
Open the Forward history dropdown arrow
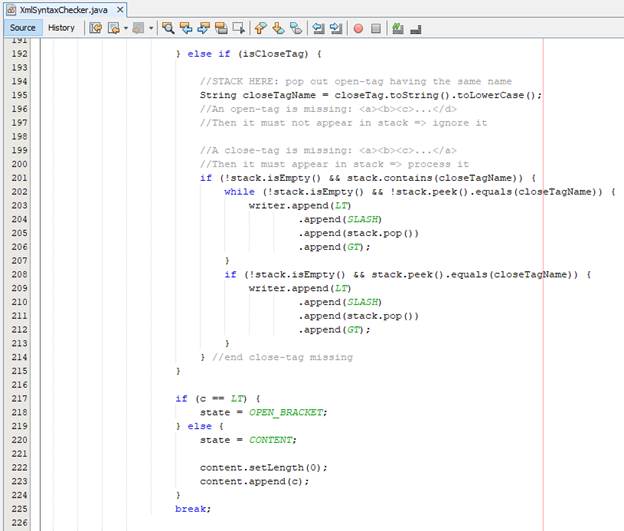click(x=151, y=28)
